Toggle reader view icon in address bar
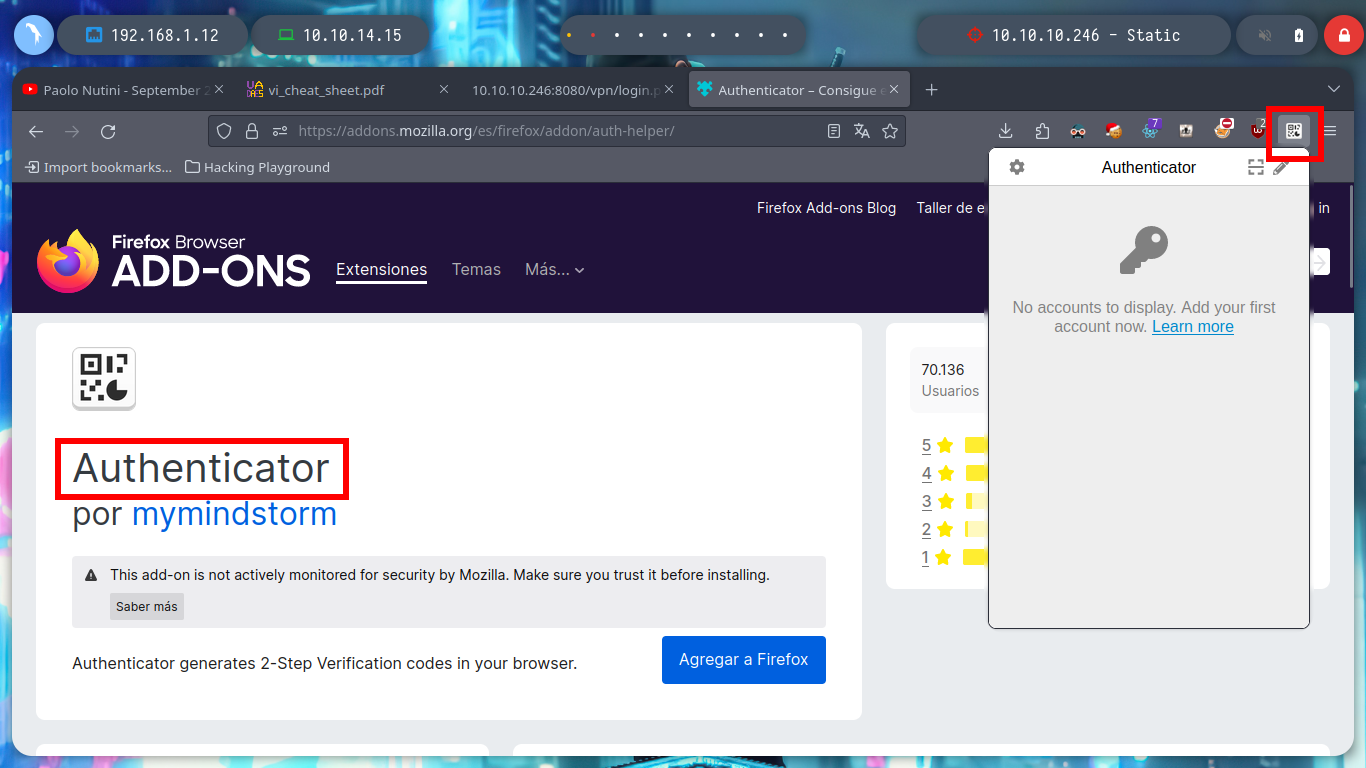The width and height of the screenshot is (1366, 768). coord(834,131)
